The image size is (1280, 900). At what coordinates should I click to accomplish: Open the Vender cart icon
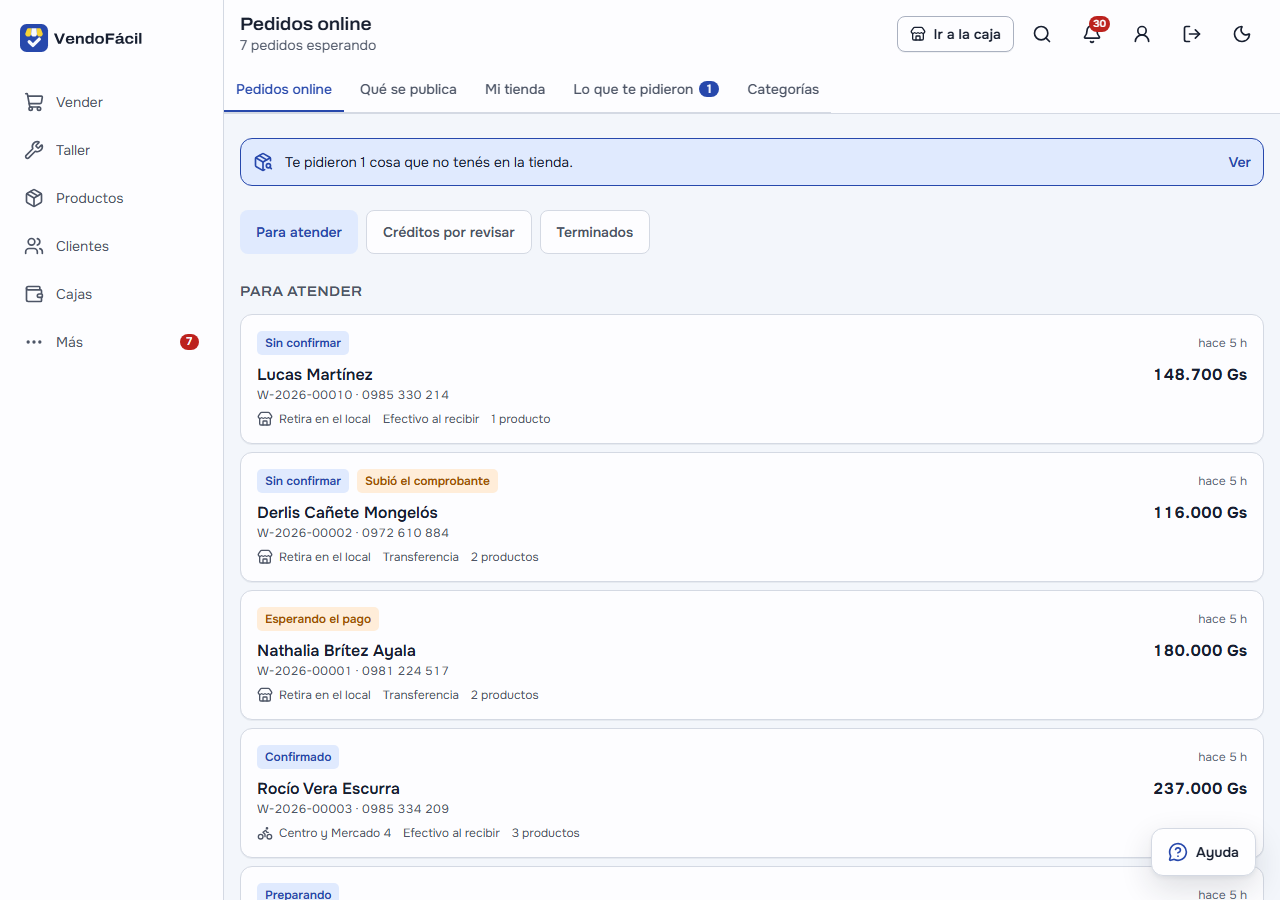point(34,102)
